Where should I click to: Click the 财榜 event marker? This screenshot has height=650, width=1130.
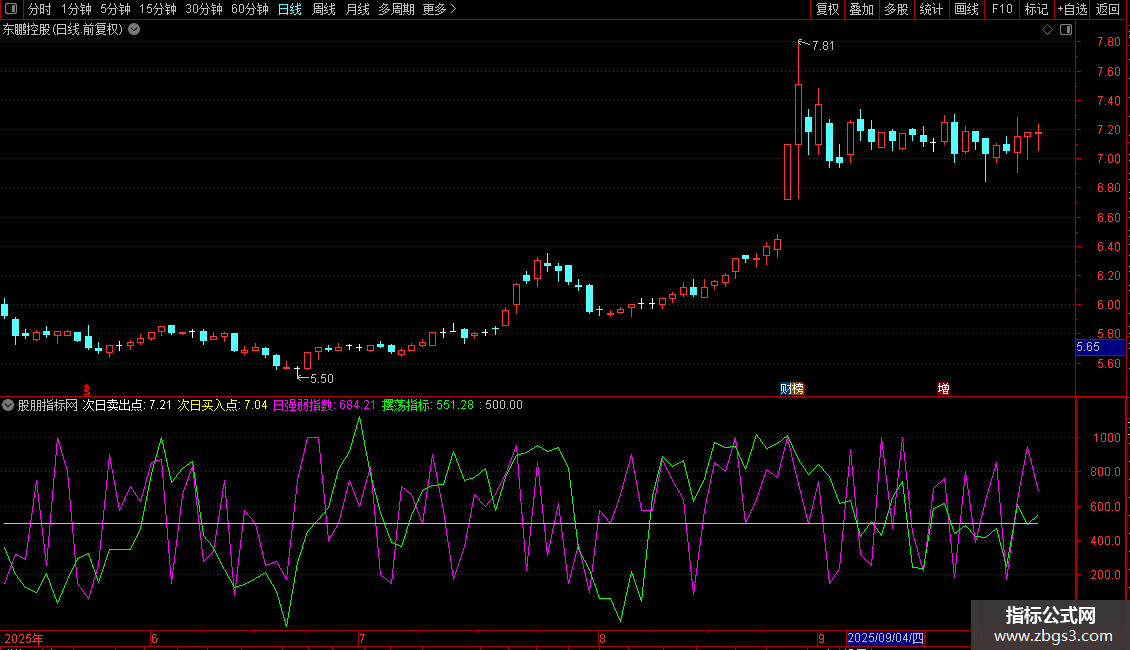click(x=792, y=388)
